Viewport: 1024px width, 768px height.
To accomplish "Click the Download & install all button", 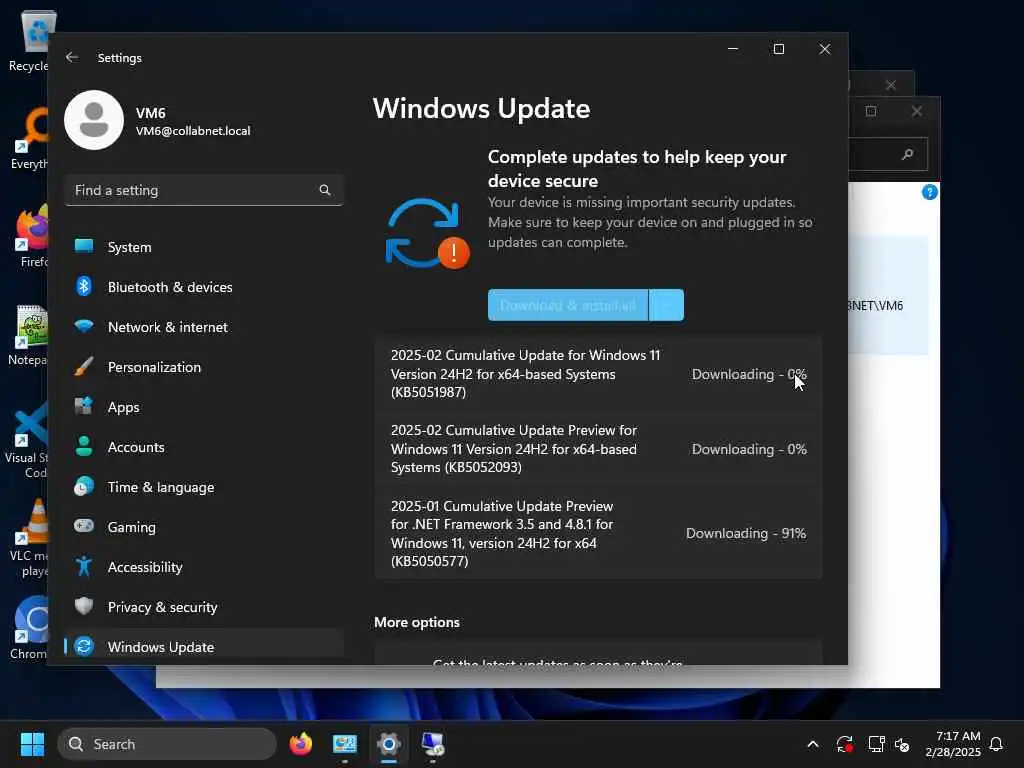I will tap(568, 305).
